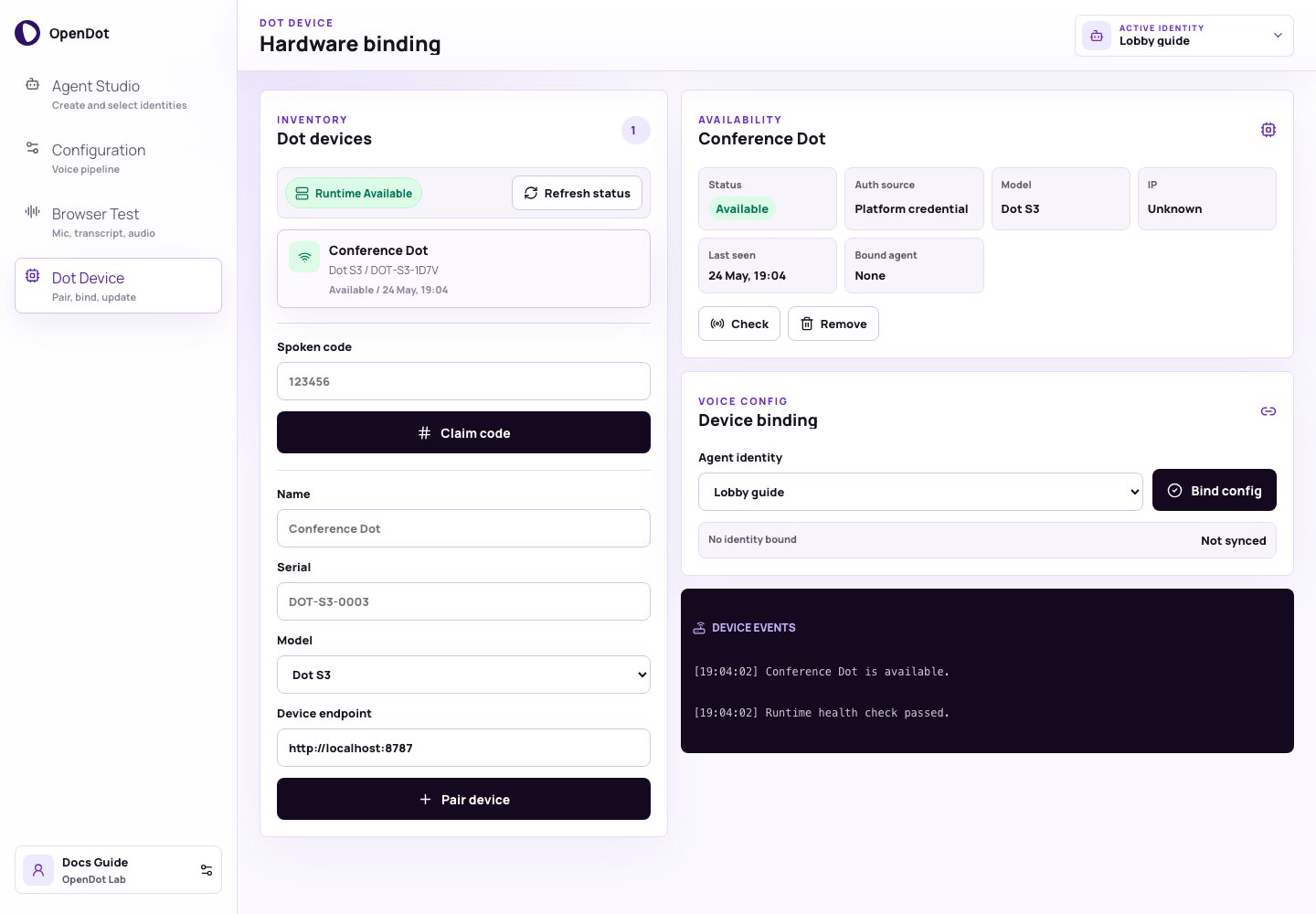Click the link icon in Device binding panel
The image size is (1316, 914).
(x=1268, y=411)
